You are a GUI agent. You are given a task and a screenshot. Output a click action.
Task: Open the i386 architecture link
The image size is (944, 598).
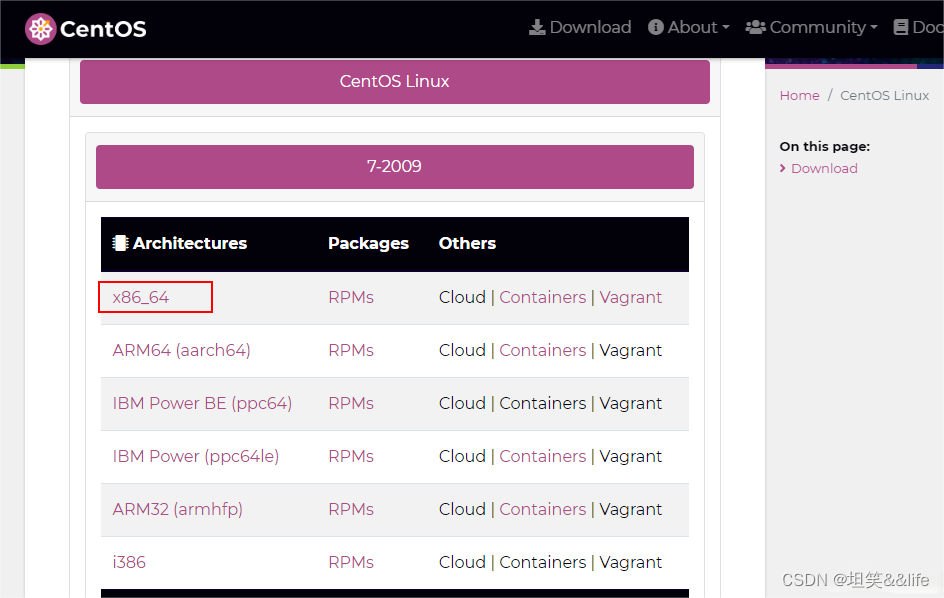point(129,562)
